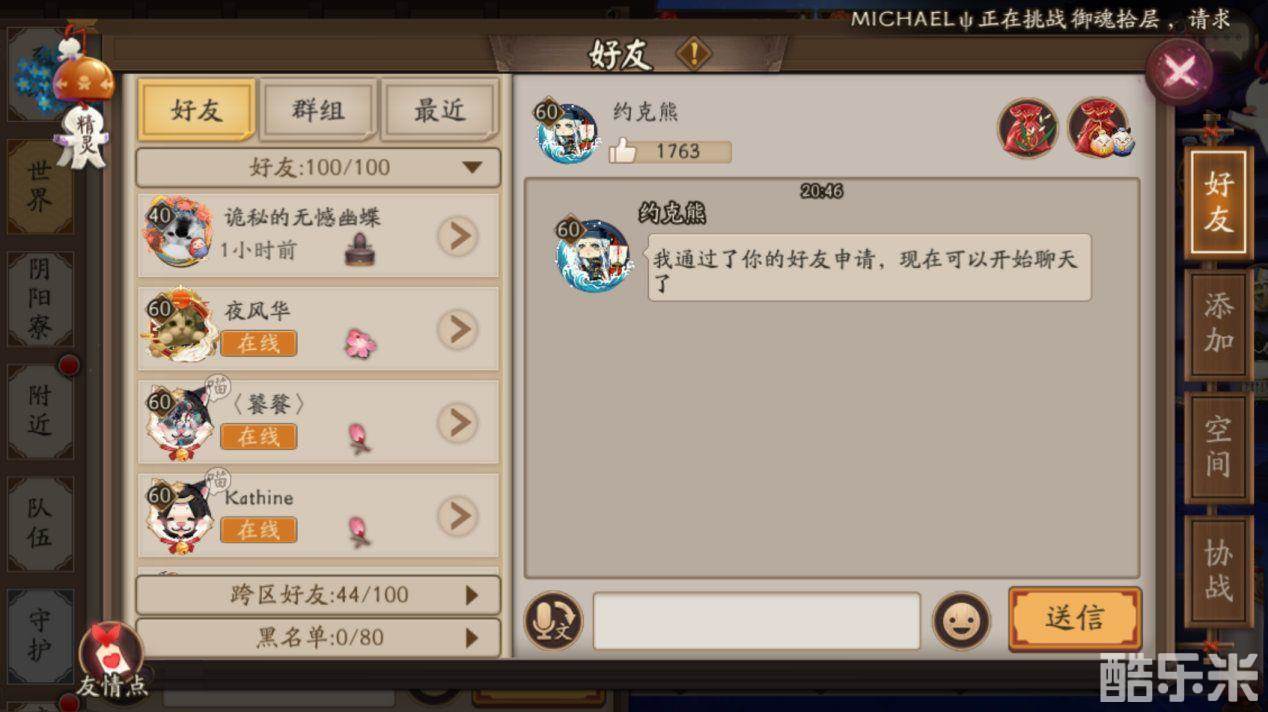Image resolution: width=1268 pixels, height=712 pixels.
Task: Expand the 黑名单:0/80 section
Action: [318, 637]
